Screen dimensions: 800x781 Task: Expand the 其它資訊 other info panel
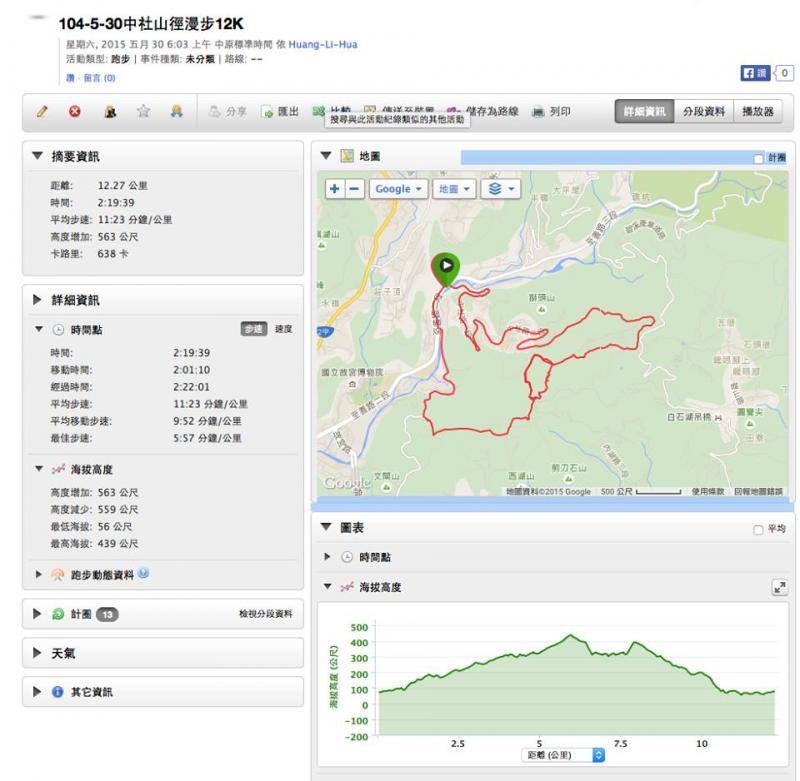[x=37, y=692]
